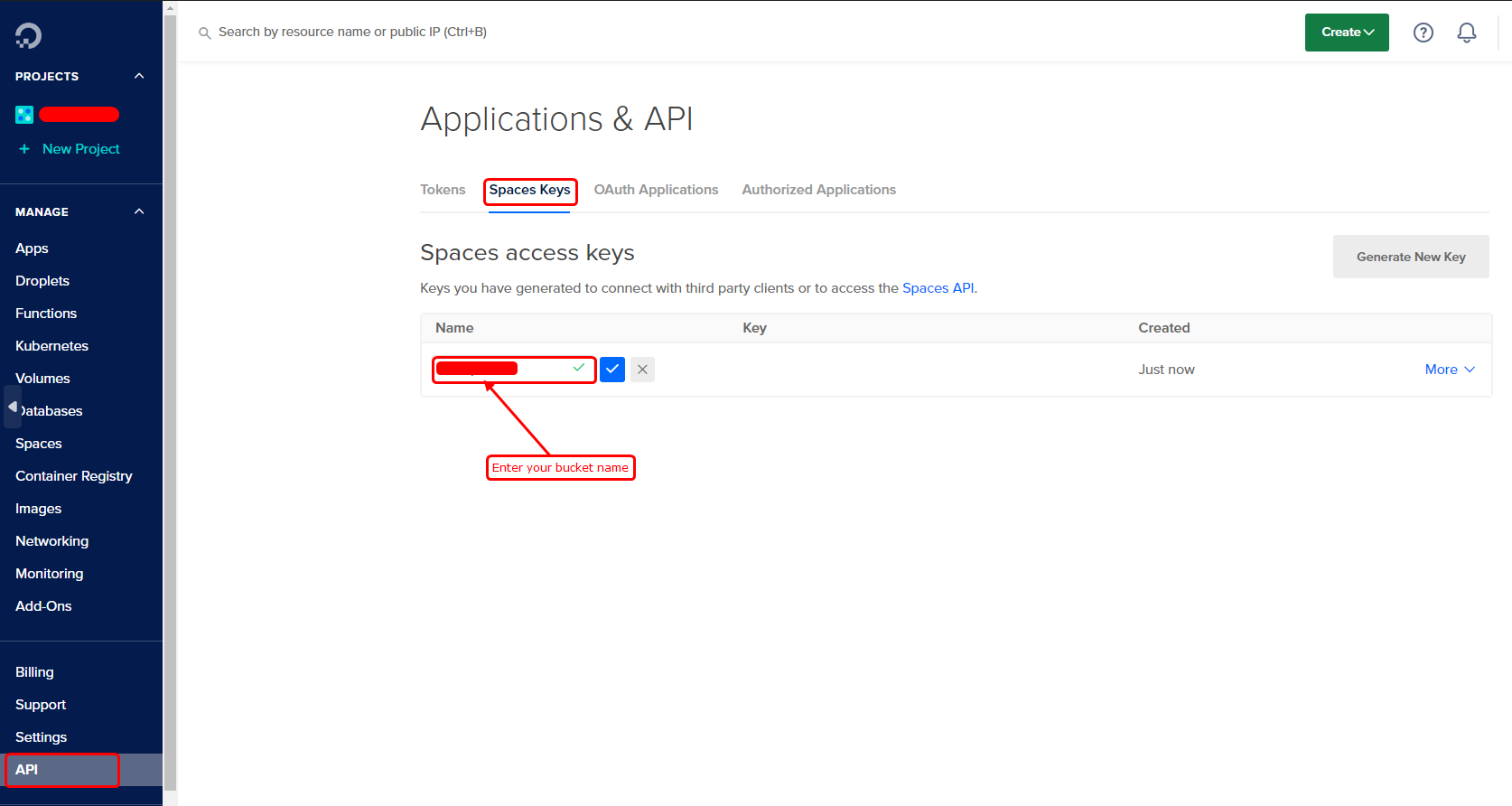Switch to the OAuth Applications tab

(656, 190)
